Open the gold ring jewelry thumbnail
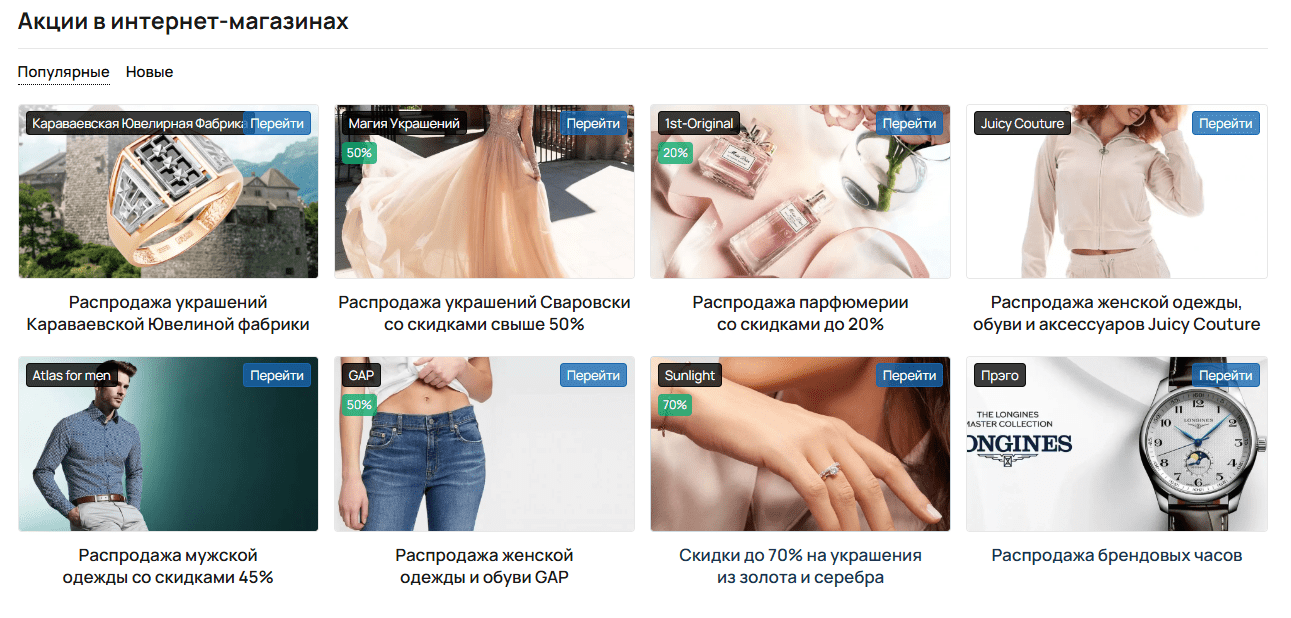This screenshot has height=618, width=1291. [168, 191]
